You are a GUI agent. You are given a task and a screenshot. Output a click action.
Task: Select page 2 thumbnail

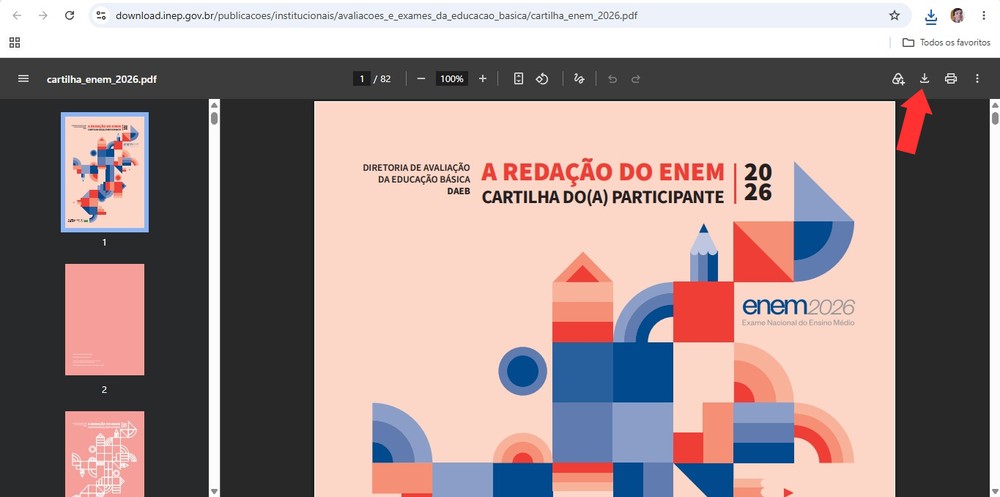(x=105, y=320)
